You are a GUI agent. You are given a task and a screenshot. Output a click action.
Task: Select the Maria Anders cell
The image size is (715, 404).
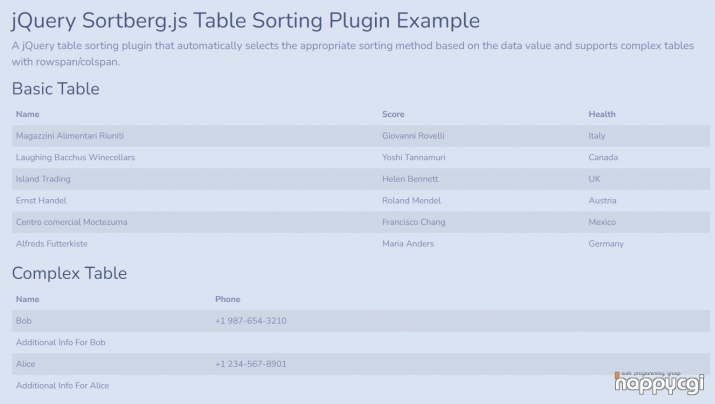pos(408,244)
